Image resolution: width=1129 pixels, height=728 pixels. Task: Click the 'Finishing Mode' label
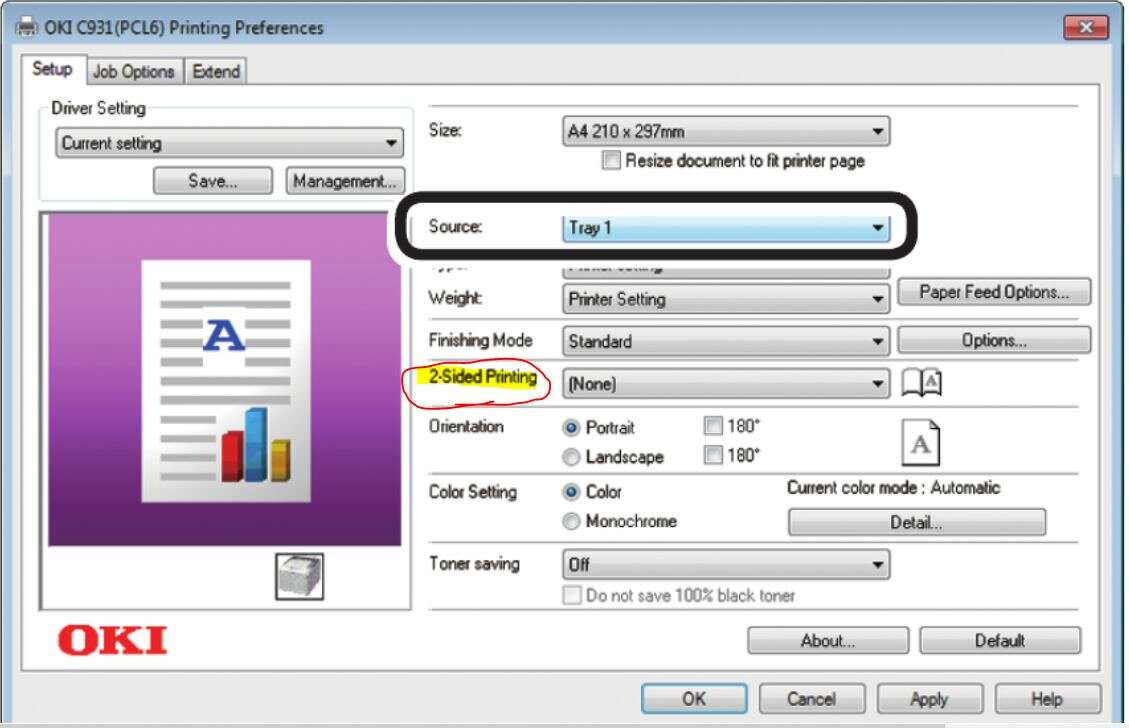click(480, 340)
